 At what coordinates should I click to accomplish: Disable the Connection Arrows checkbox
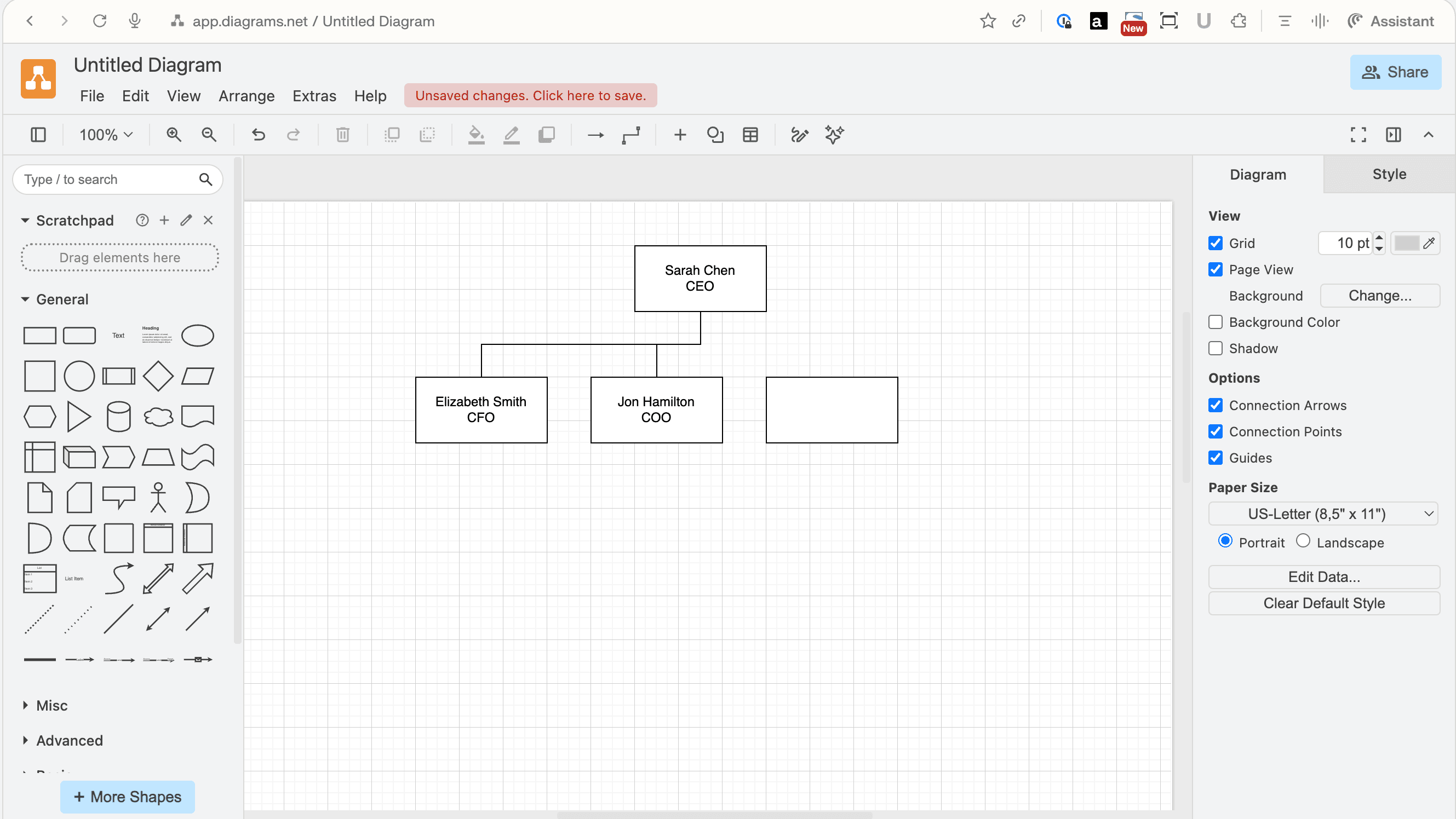(1216, 405)
